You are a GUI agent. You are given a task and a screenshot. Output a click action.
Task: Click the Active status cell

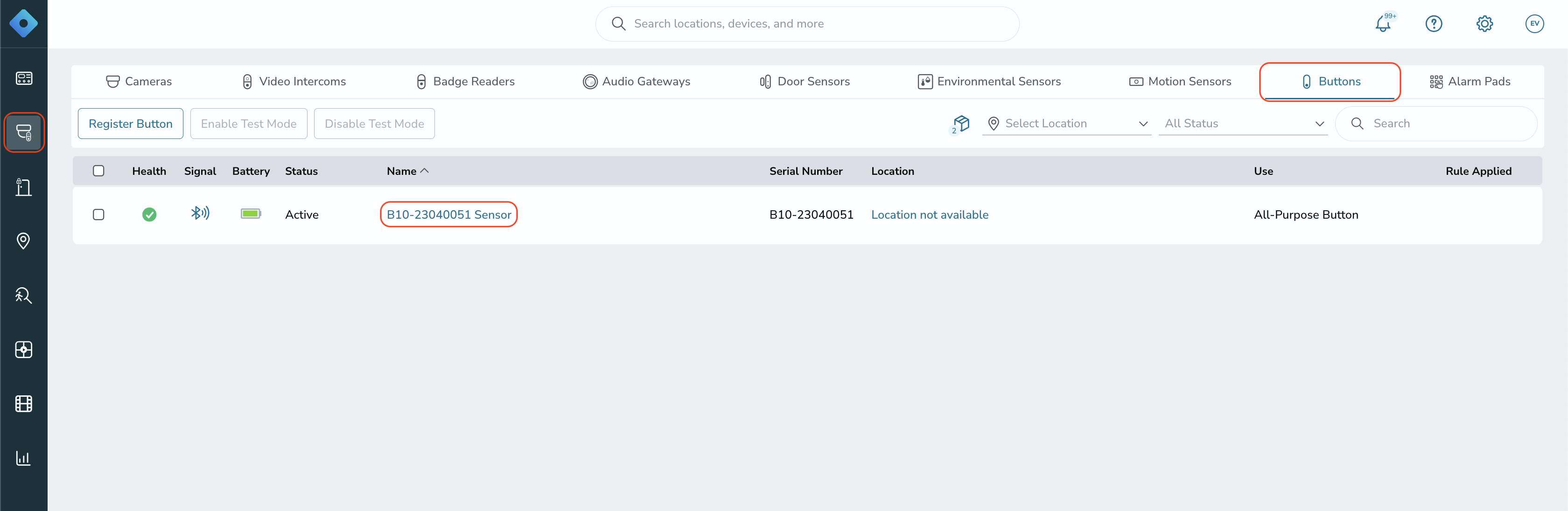pos(302,215)
